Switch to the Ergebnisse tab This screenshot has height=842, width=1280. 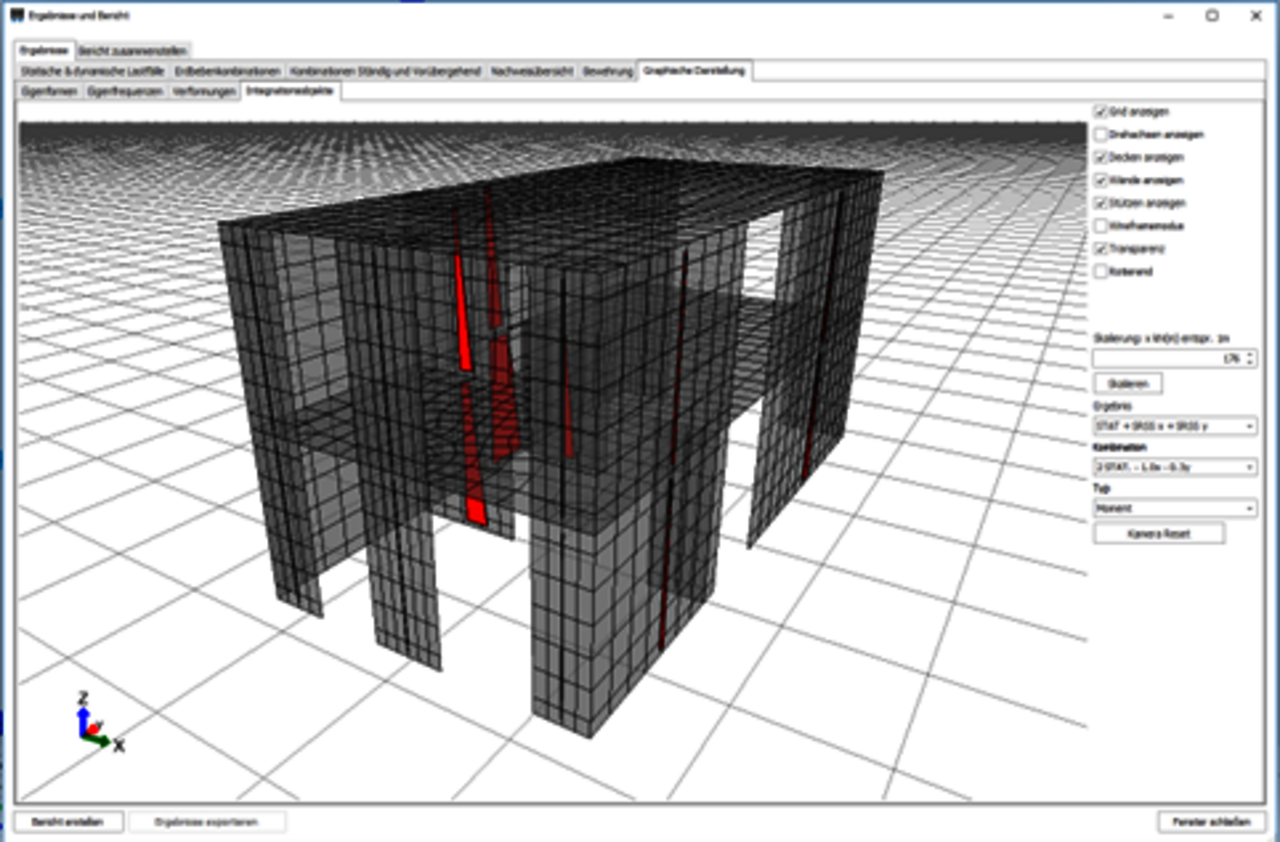point(44,50)
